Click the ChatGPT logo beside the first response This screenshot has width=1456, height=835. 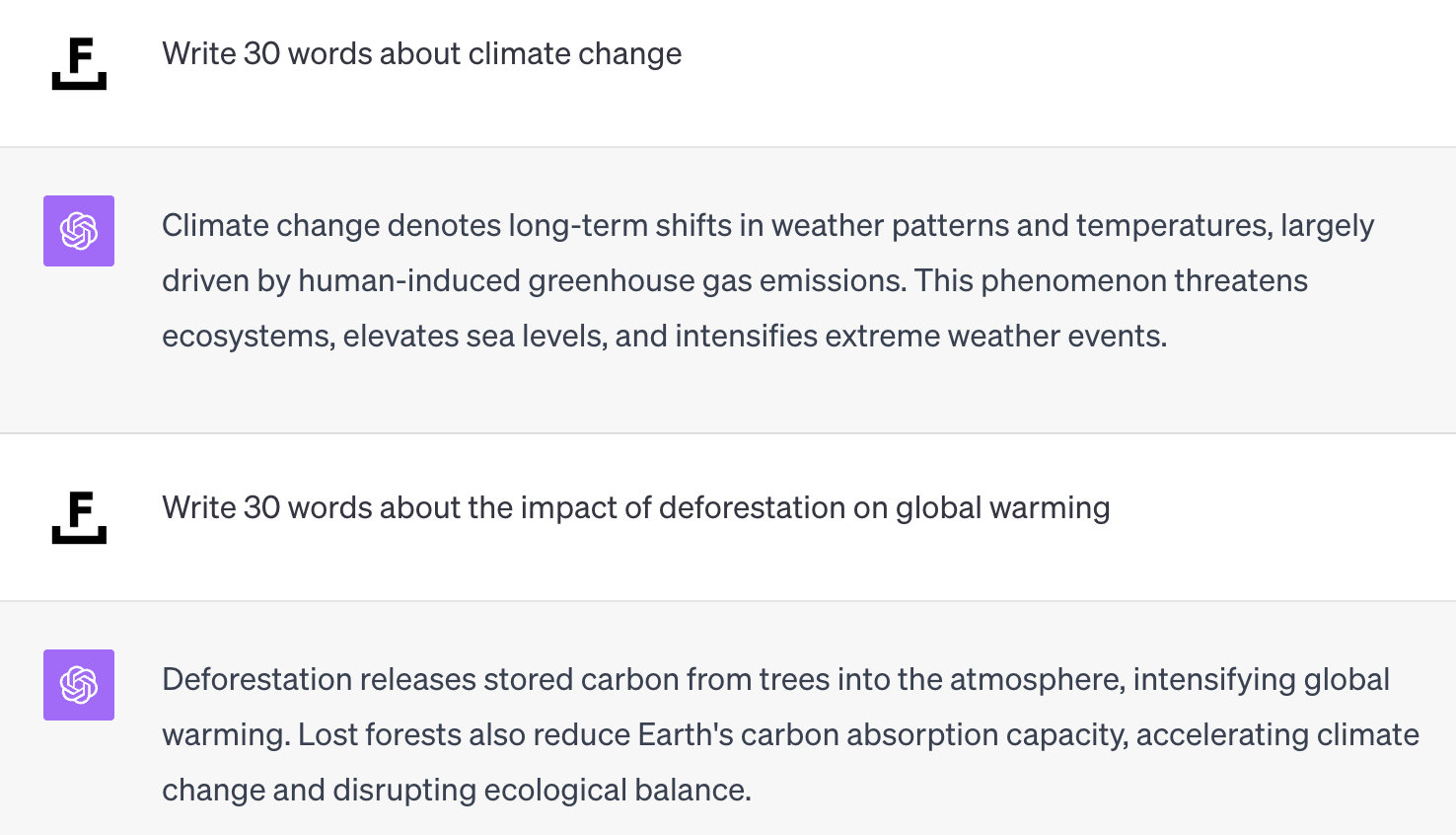pos(79,231)
